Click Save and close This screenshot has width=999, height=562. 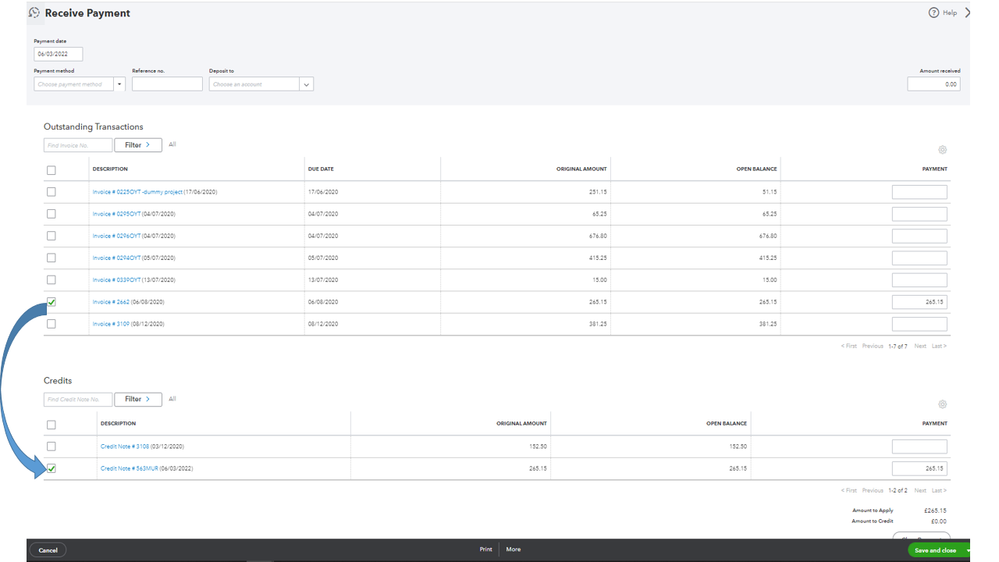[935, 551]
